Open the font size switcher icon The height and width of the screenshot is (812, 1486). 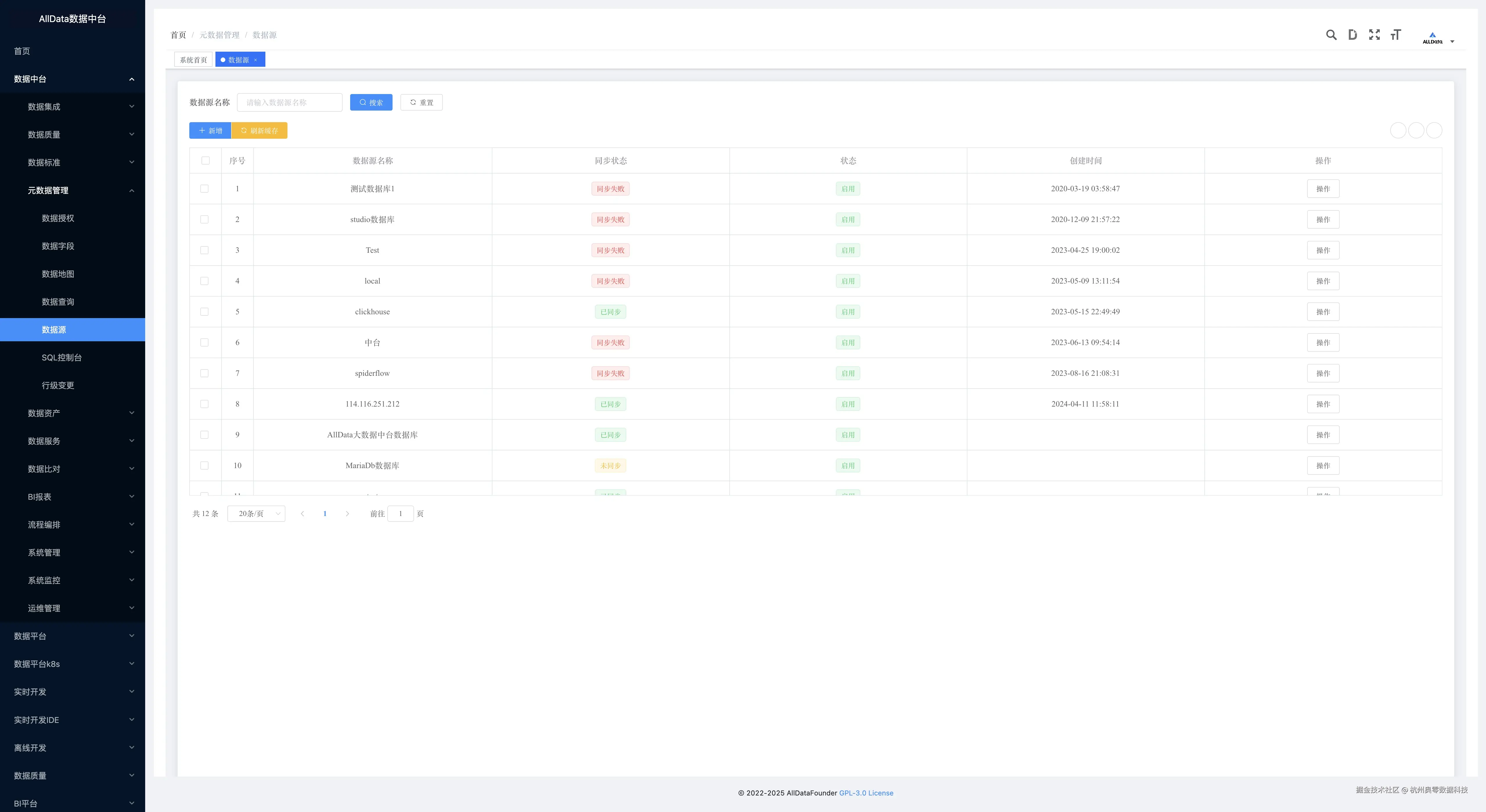(x=1395, y=35)
